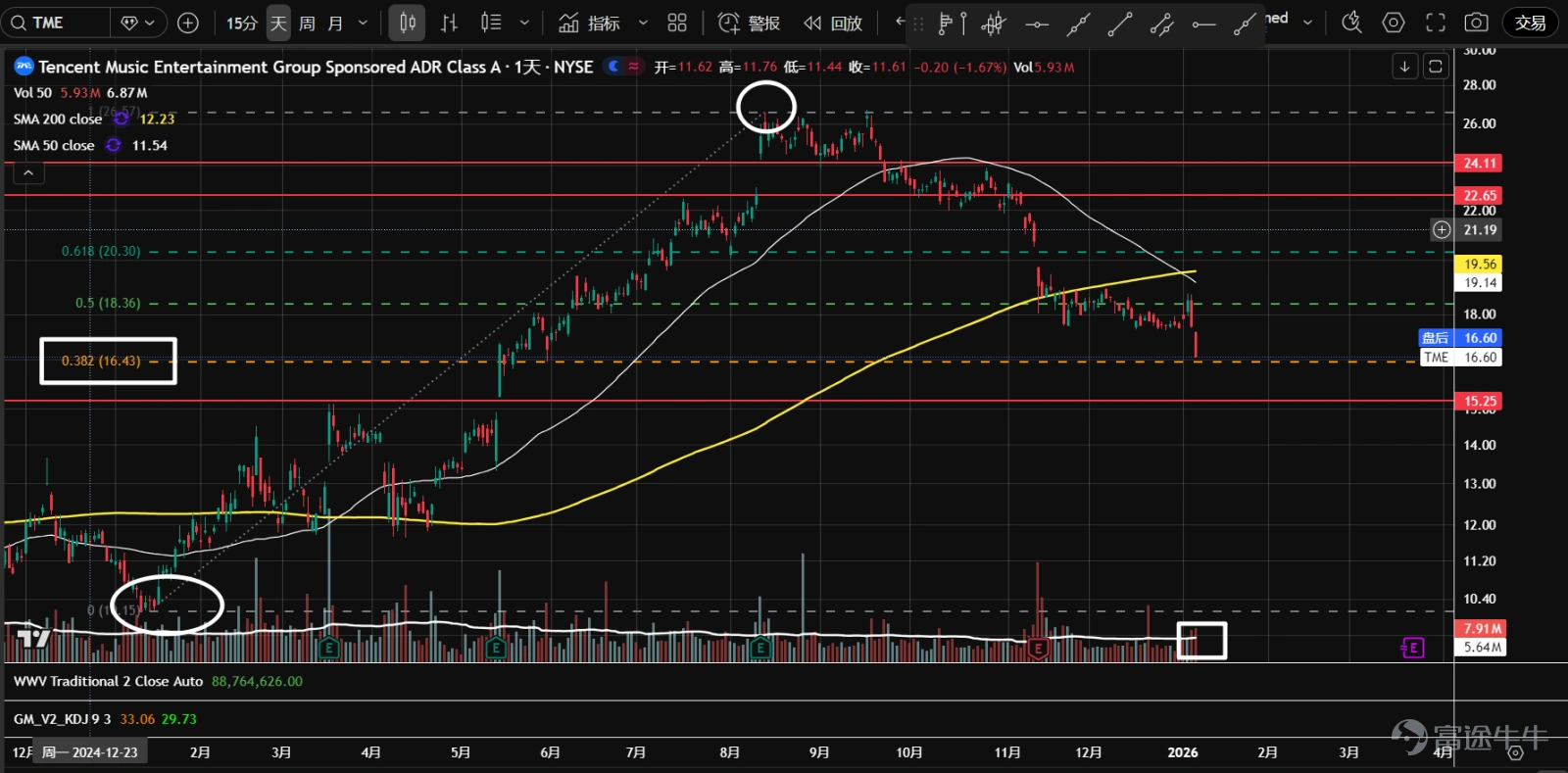Enter fullscreen mode
Image resolution: width=1568 pixels, height=773 pixels.
1435,23
